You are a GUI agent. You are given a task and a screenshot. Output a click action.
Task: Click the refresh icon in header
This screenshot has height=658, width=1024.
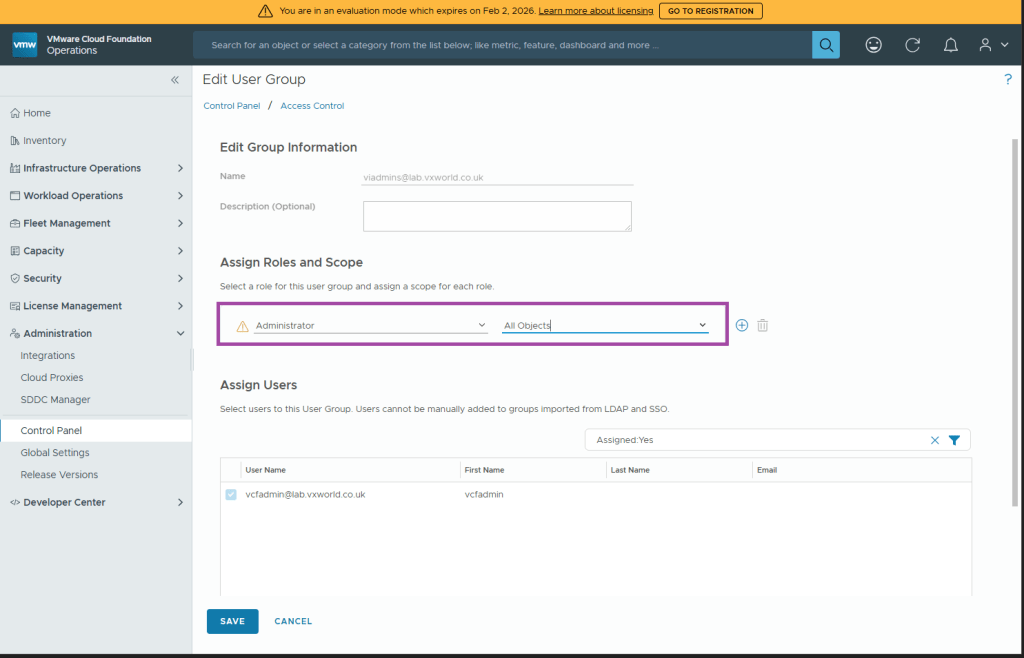(912, 45)
